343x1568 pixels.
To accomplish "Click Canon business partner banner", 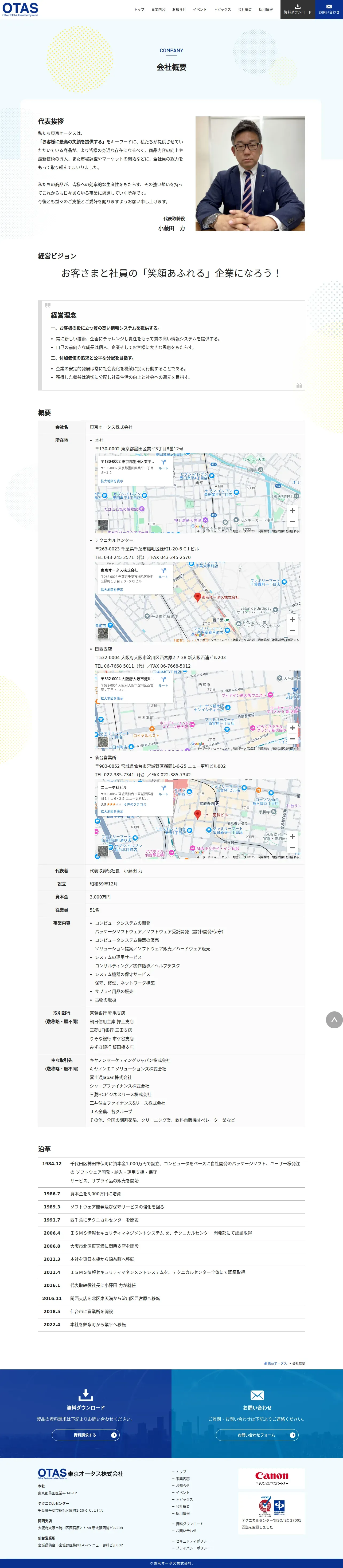I will 272,1479.
